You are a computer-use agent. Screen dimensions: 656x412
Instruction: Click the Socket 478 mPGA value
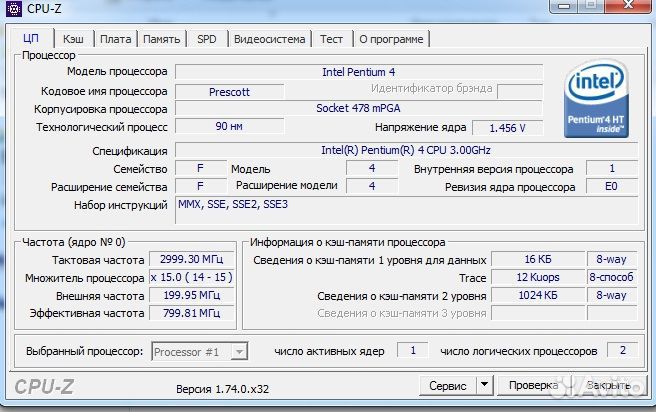[359, 108]
